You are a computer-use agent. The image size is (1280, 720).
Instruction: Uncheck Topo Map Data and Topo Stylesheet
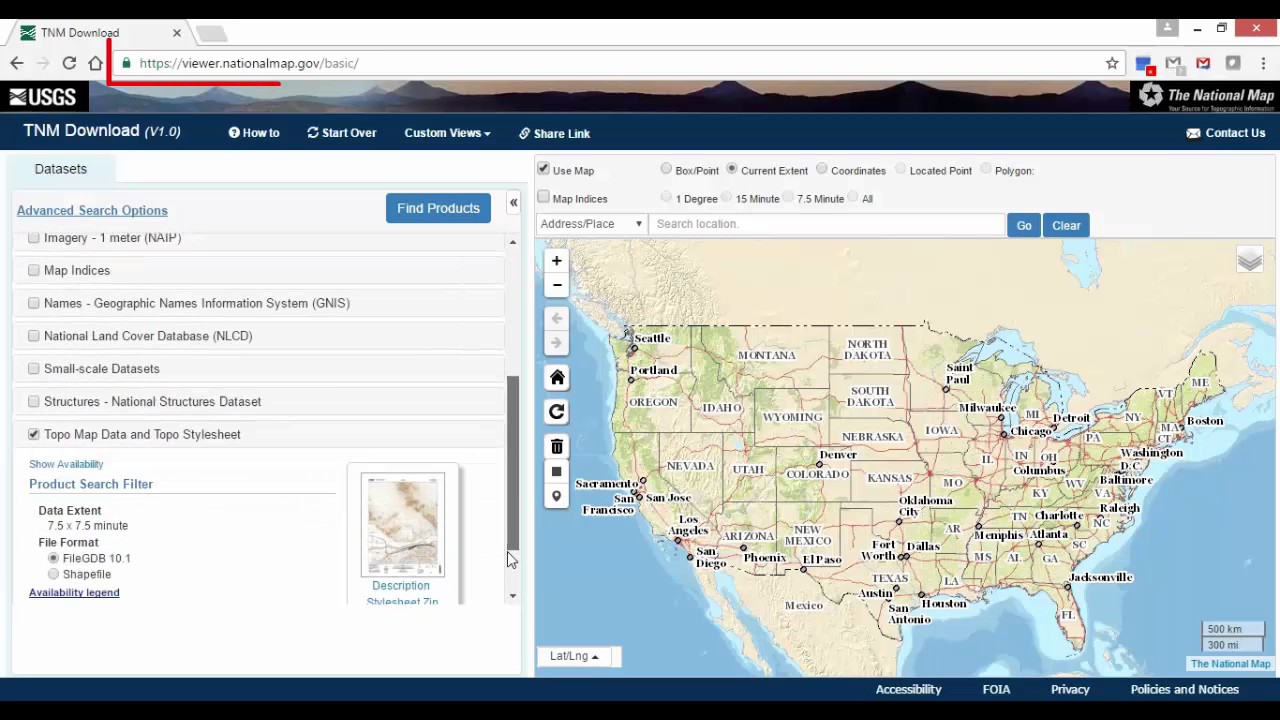tap(34, 435)
